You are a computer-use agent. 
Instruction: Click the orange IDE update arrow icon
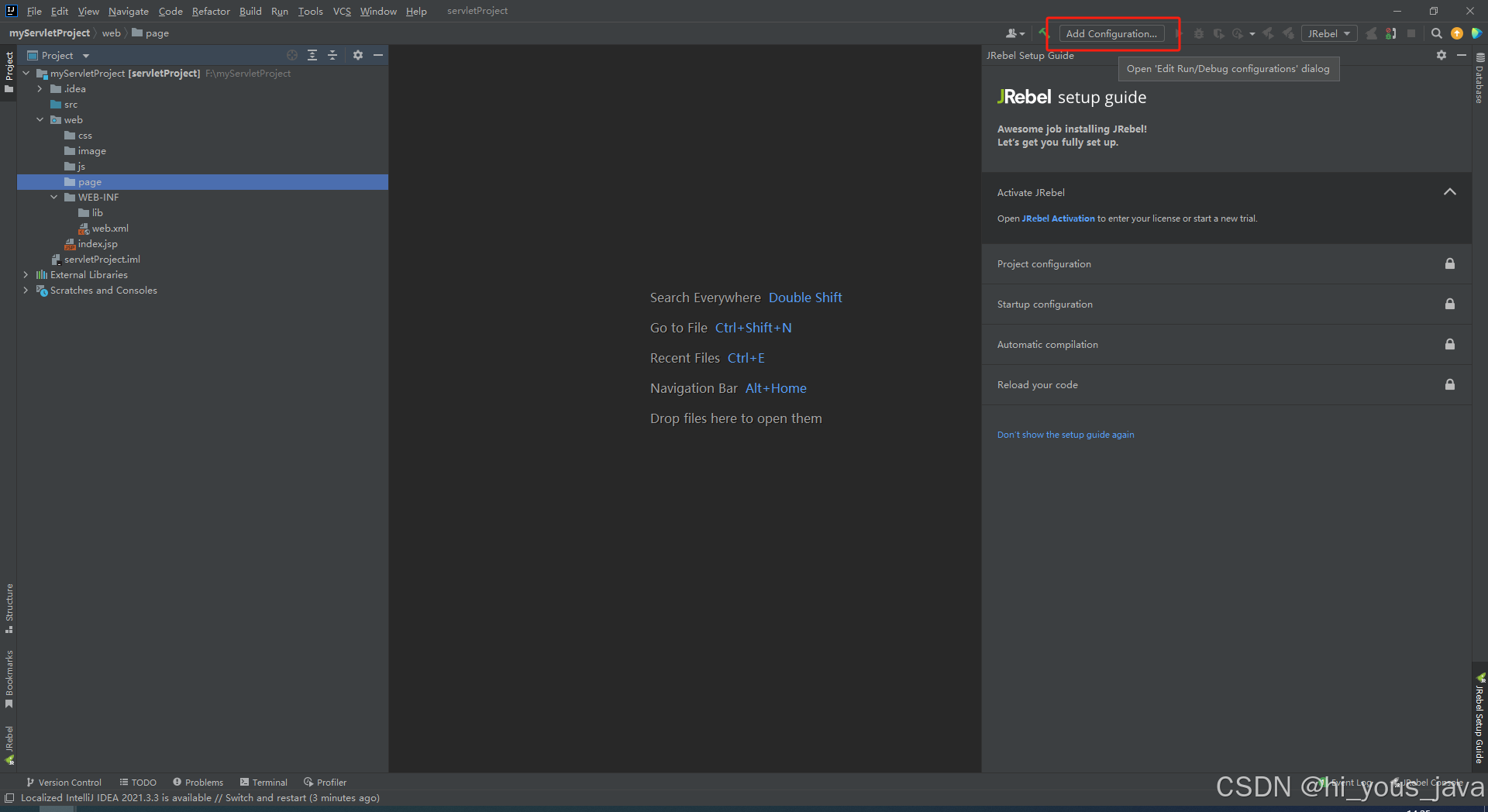[x=1457, y=33]
